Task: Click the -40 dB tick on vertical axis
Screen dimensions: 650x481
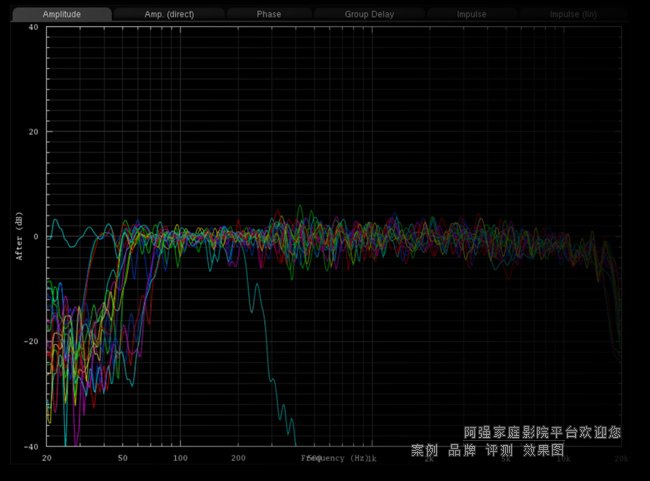Action: pyautogui.click(x=32, y=446)
